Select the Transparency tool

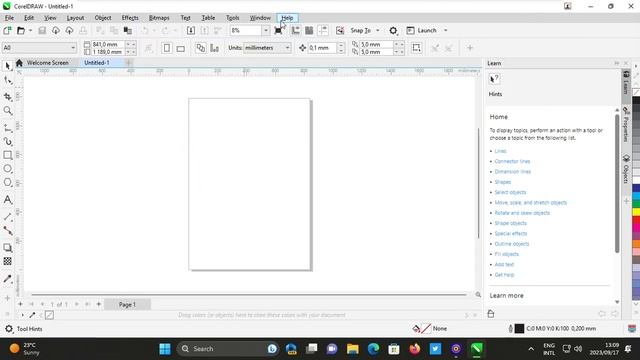(7, 261)
